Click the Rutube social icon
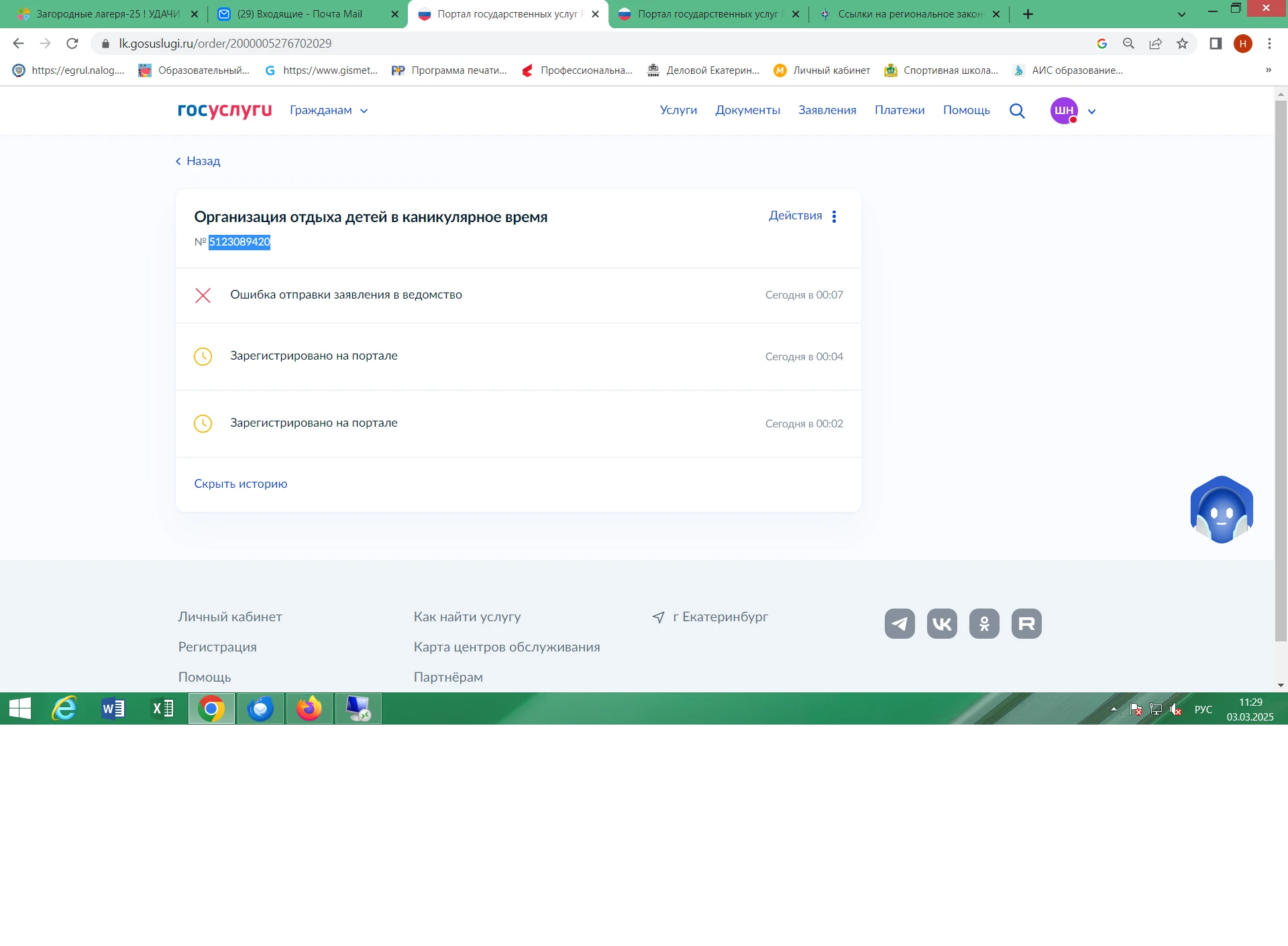 tap(1026, 624)
